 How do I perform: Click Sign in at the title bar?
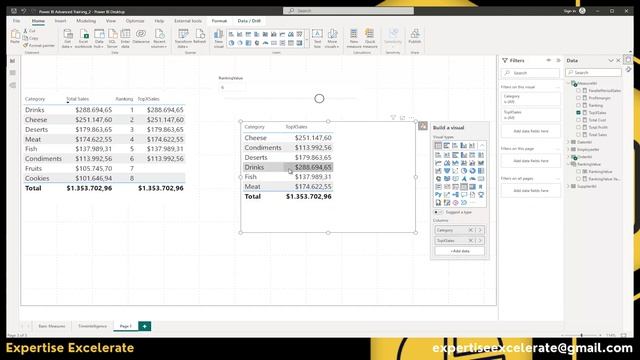tap(569, 11)
